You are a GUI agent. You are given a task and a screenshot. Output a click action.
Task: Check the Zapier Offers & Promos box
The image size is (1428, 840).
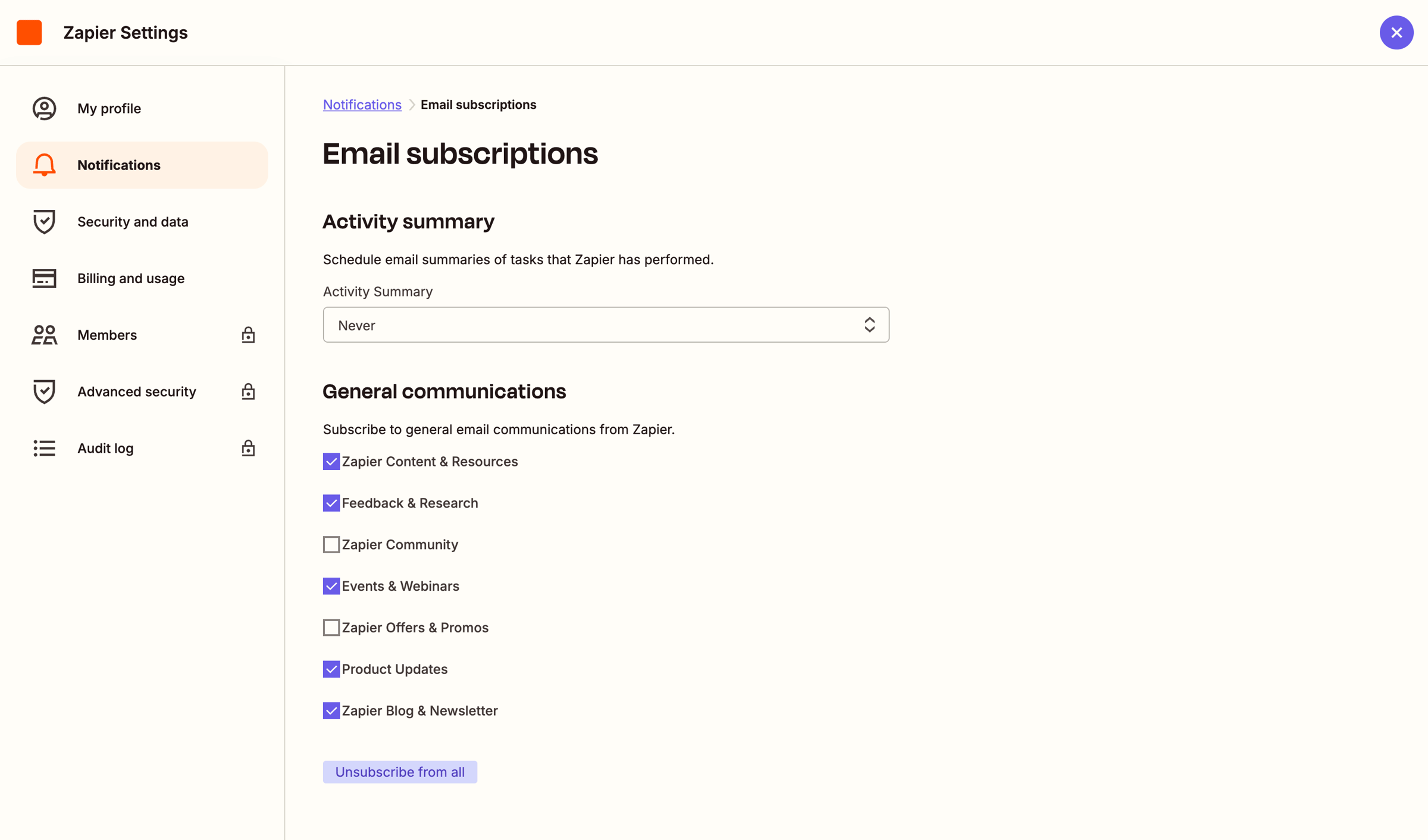coord(331,628)
